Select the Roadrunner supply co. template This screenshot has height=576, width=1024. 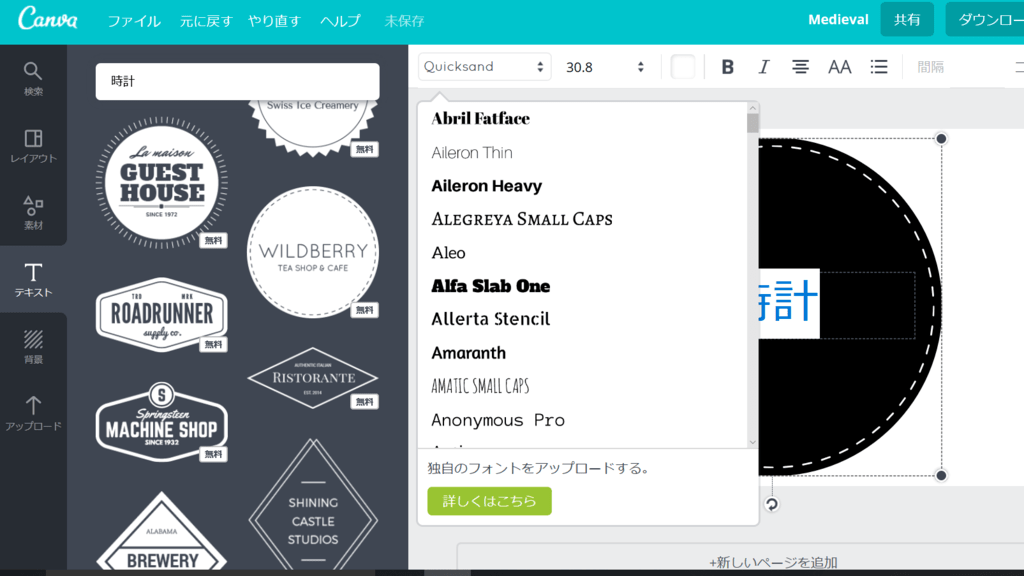(x=161, y=315)
